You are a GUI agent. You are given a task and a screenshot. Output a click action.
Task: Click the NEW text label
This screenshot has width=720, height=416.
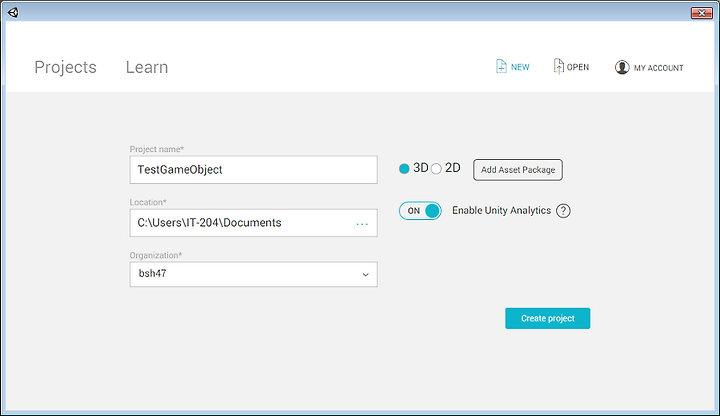(520, 67)
